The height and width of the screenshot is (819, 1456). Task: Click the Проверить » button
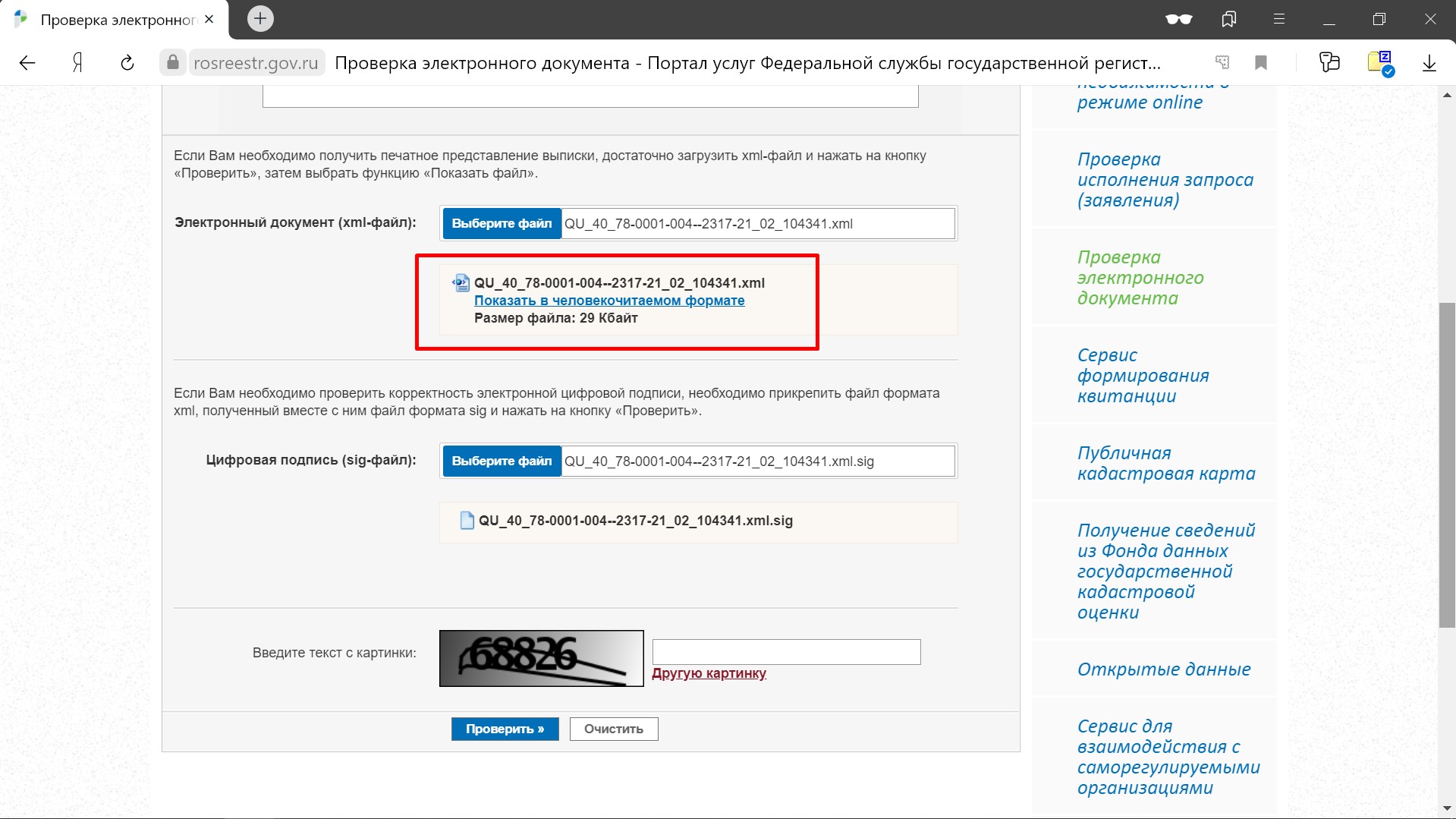505,729
